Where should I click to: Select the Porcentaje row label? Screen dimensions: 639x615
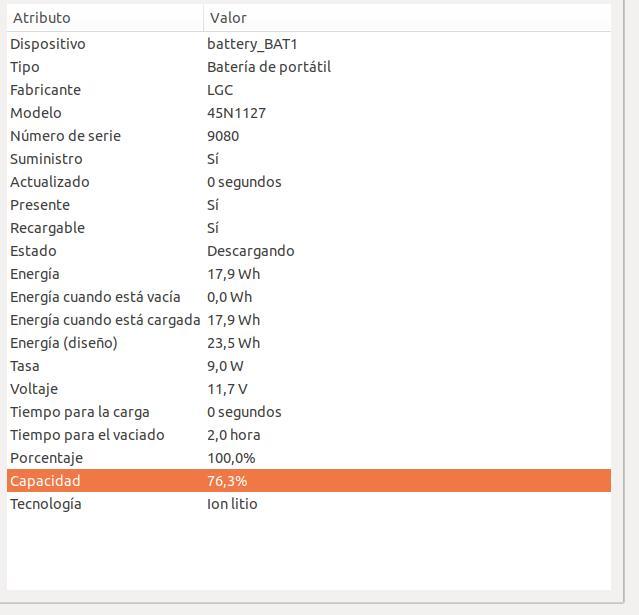pos(46,458)
